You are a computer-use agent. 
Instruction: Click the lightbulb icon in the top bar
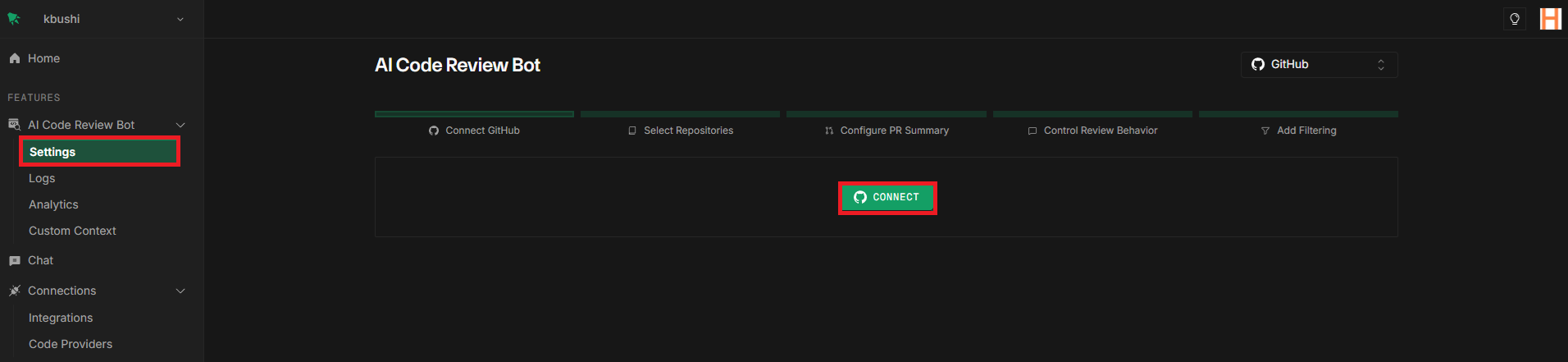tap(1515, 19)
